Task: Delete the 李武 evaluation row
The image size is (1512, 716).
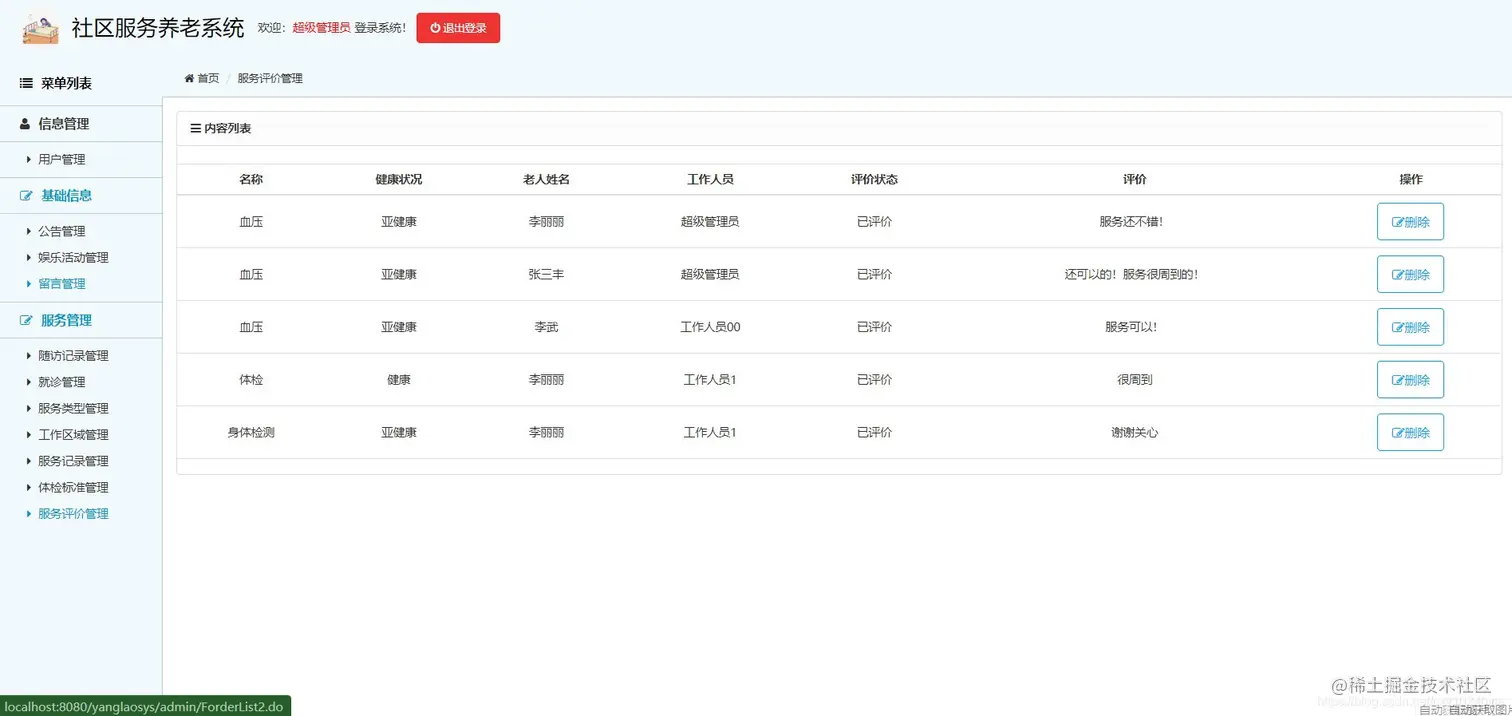Action: click(x=1410, y=327)
